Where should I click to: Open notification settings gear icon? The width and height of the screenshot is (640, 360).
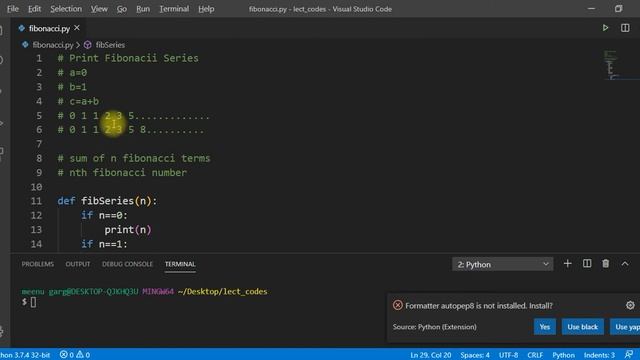point(630,305)
